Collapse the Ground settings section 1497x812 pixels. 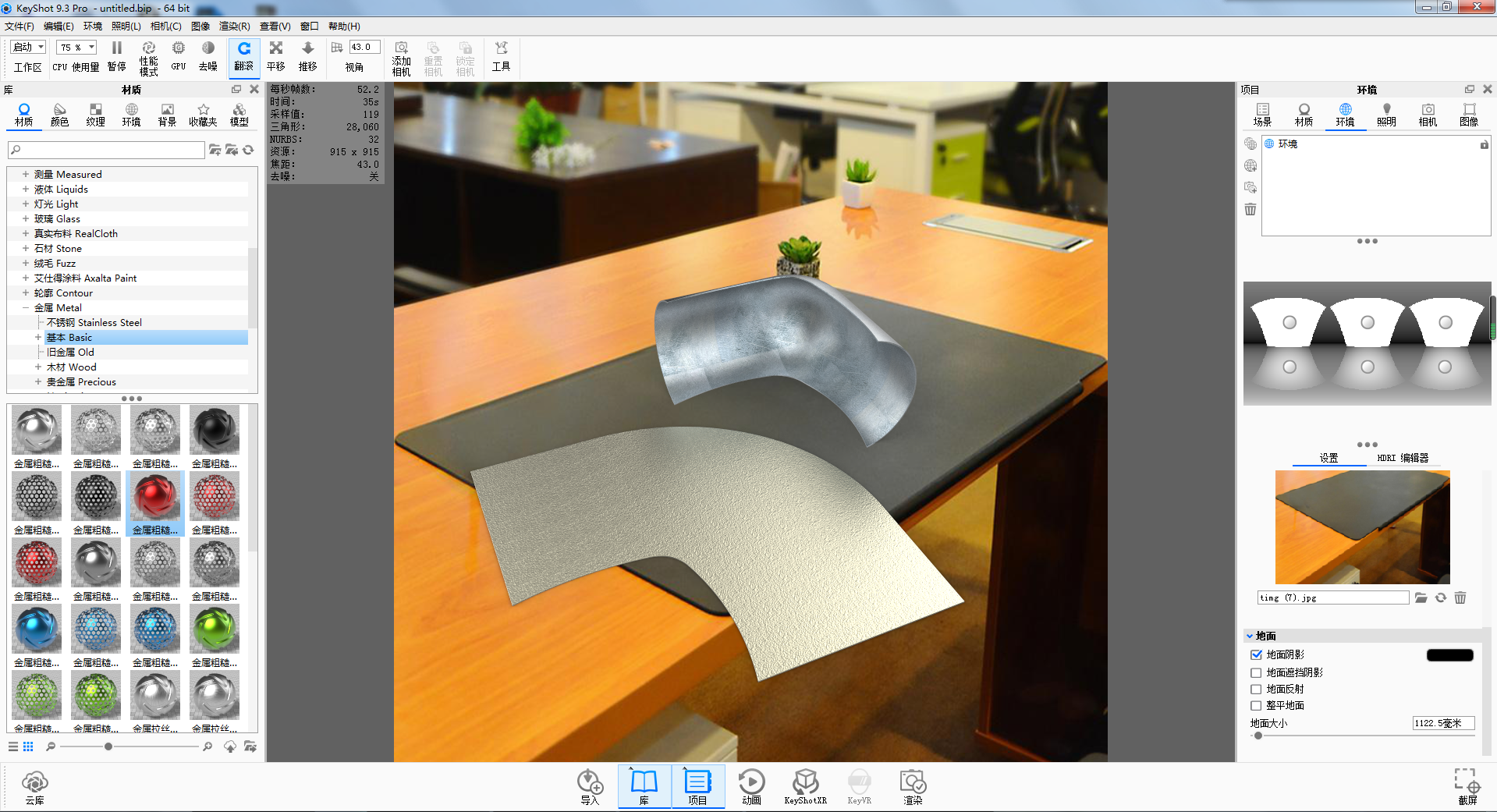[1250, 636]
